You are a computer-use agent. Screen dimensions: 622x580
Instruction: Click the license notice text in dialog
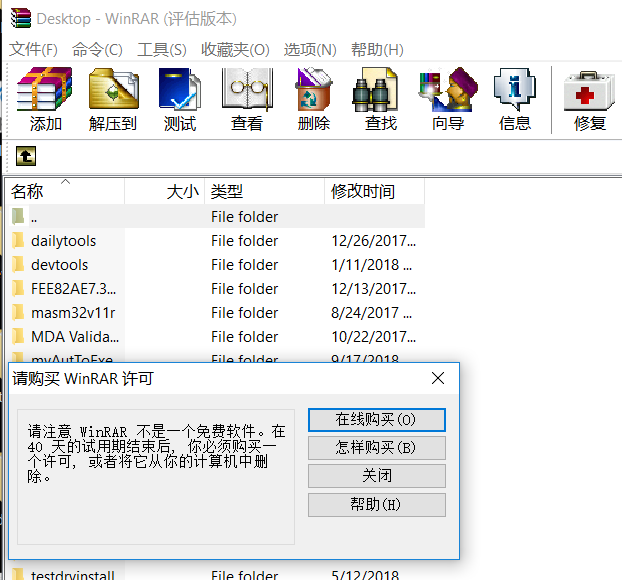click(156, 453)
